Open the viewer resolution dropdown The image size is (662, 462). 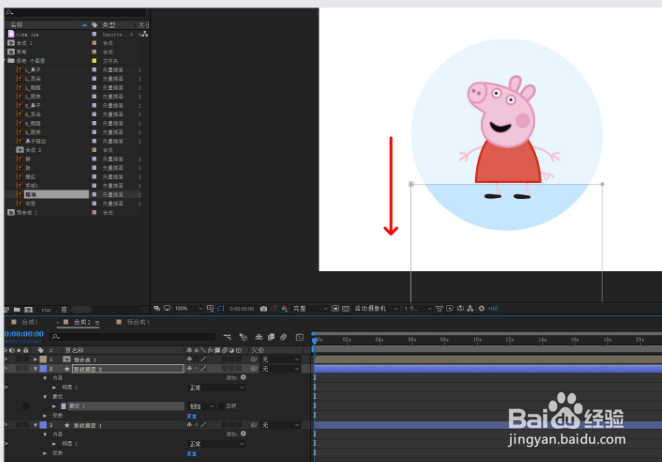pyautogui.click(x=310, y=309)
